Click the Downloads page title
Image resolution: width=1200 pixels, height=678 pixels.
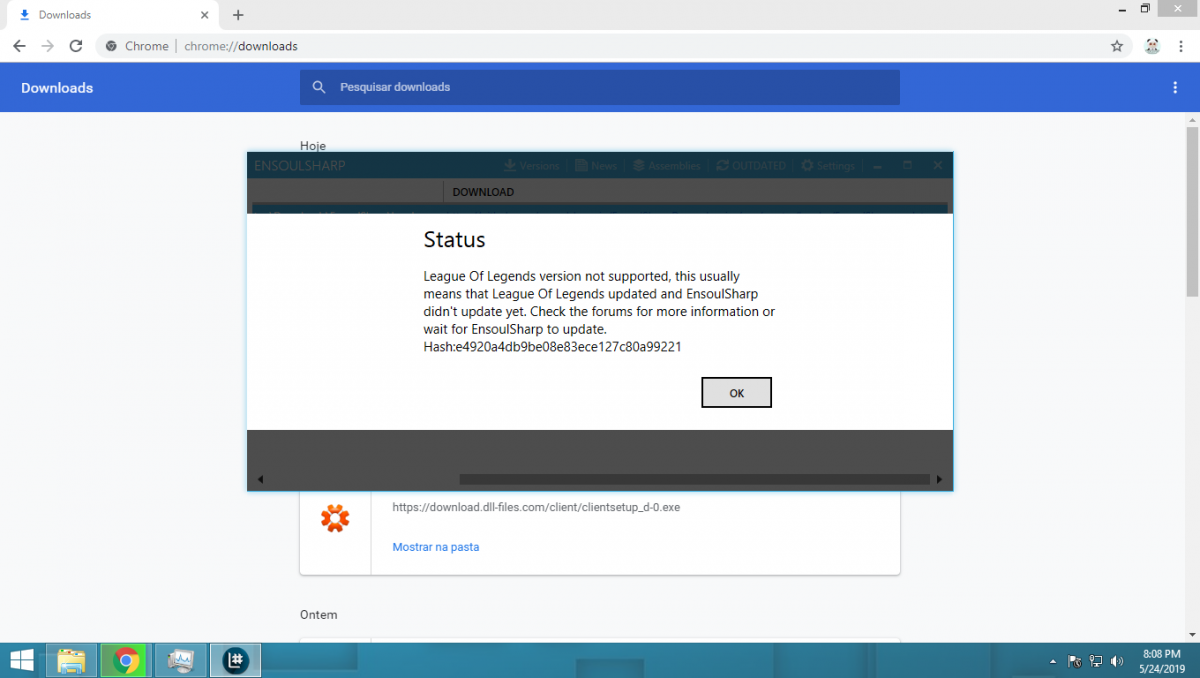pos(57,88)
